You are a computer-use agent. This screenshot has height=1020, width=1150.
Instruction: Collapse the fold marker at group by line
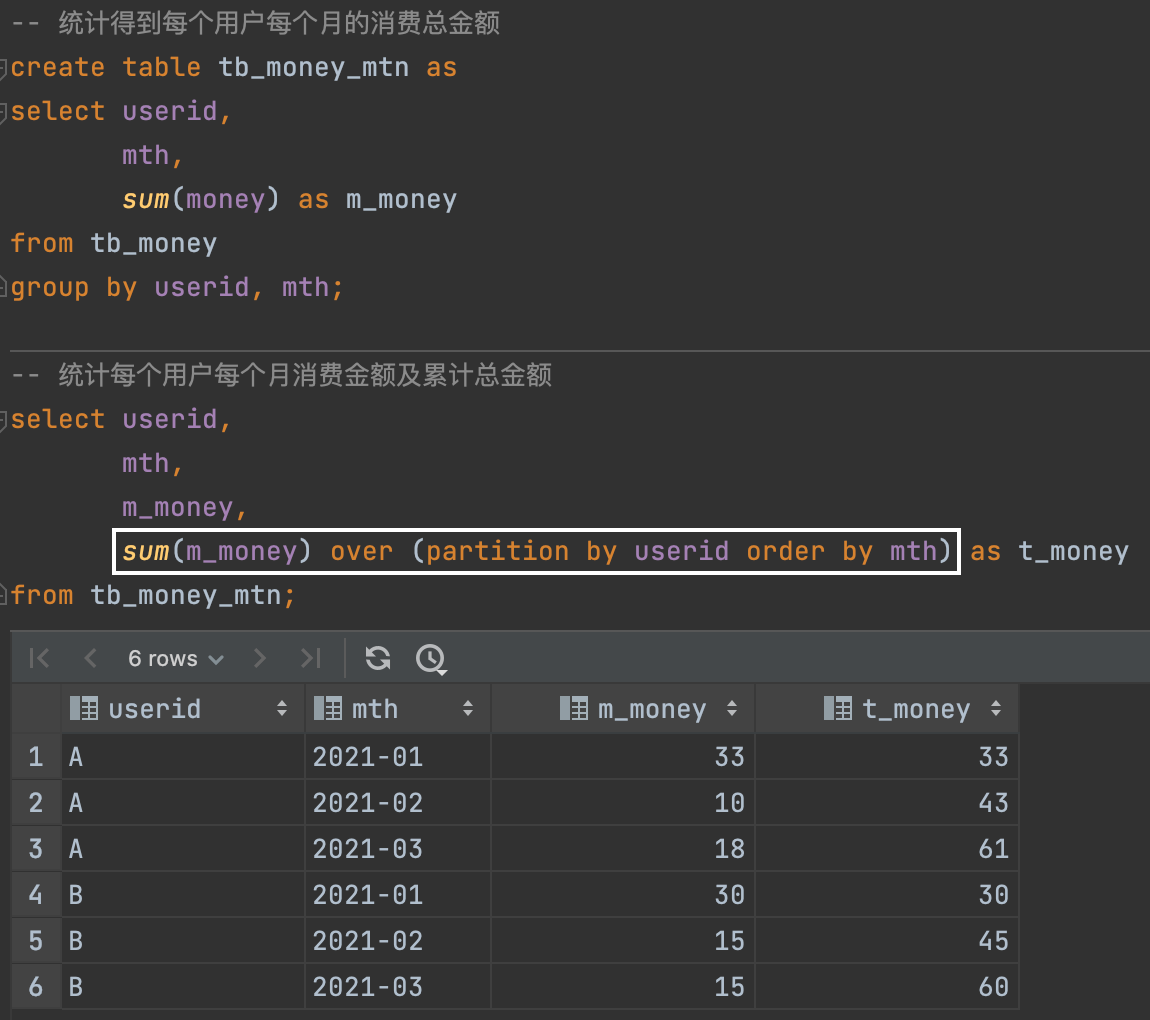tap(5, 288)
